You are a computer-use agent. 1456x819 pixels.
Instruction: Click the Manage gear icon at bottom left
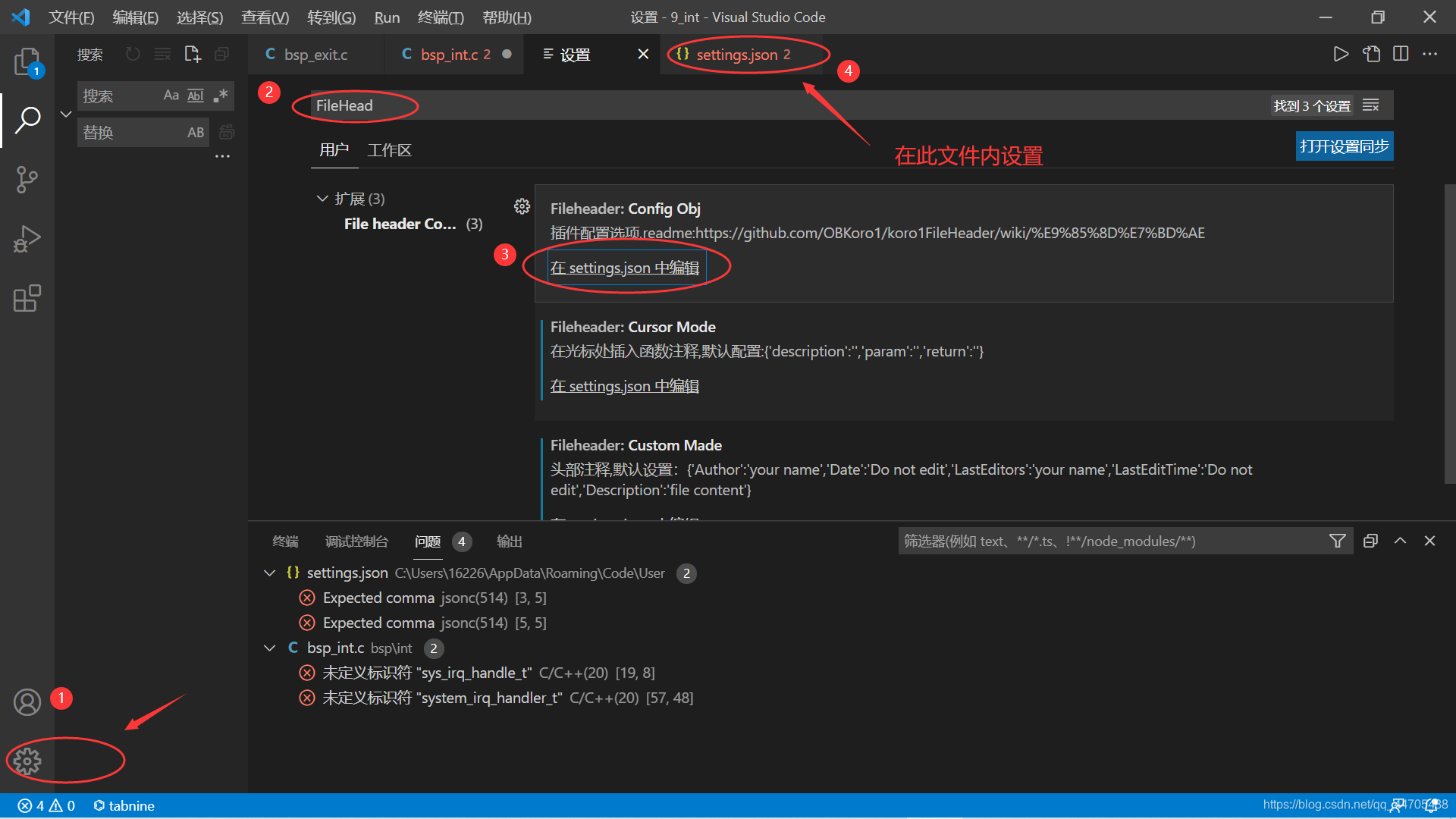coord(27,761)
